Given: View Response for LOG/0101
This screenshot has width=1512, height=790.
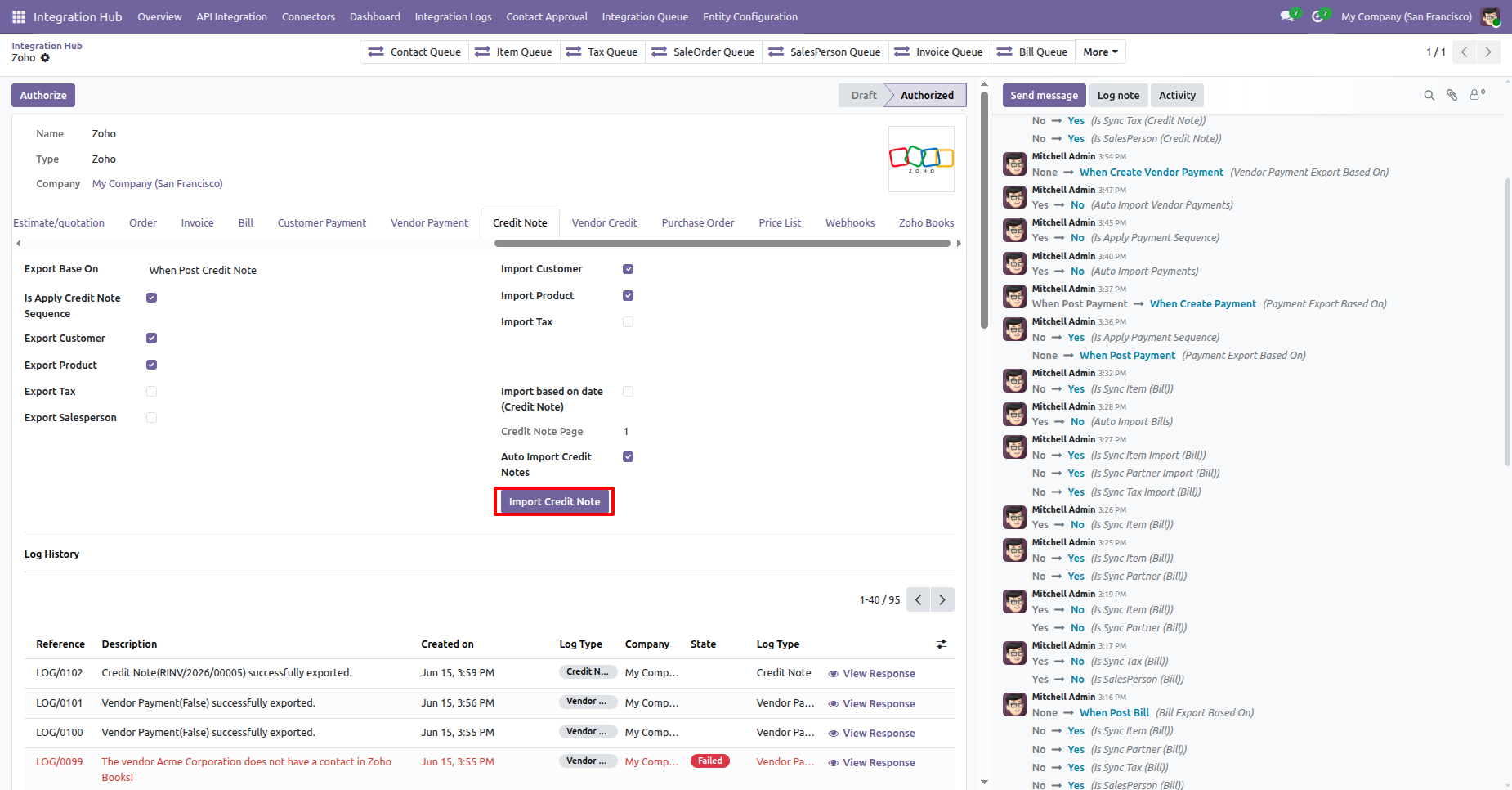Looking at the screenshot, I should [x=871, y=704].
